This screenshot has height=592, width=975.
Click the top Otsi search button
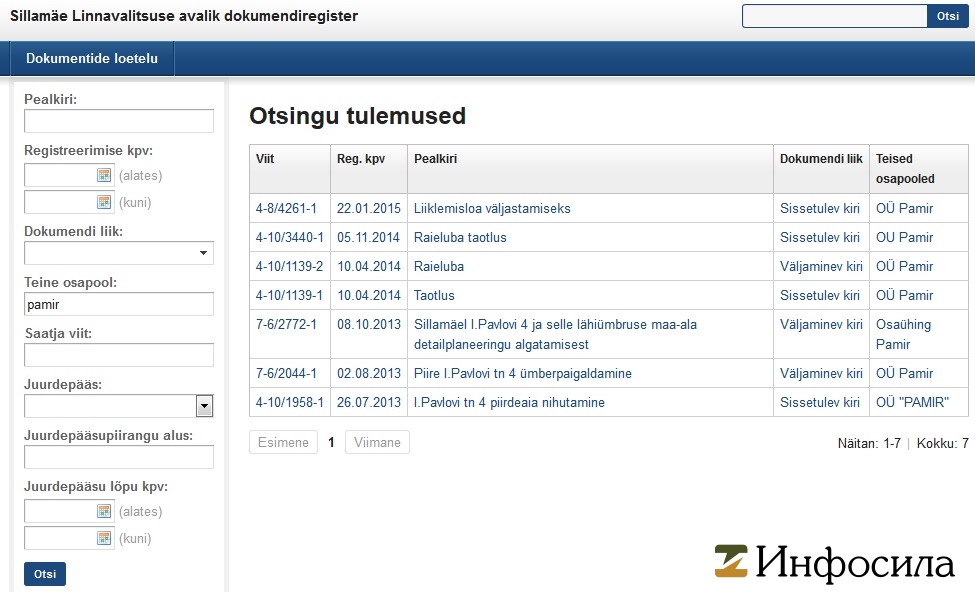click(948, 16)
